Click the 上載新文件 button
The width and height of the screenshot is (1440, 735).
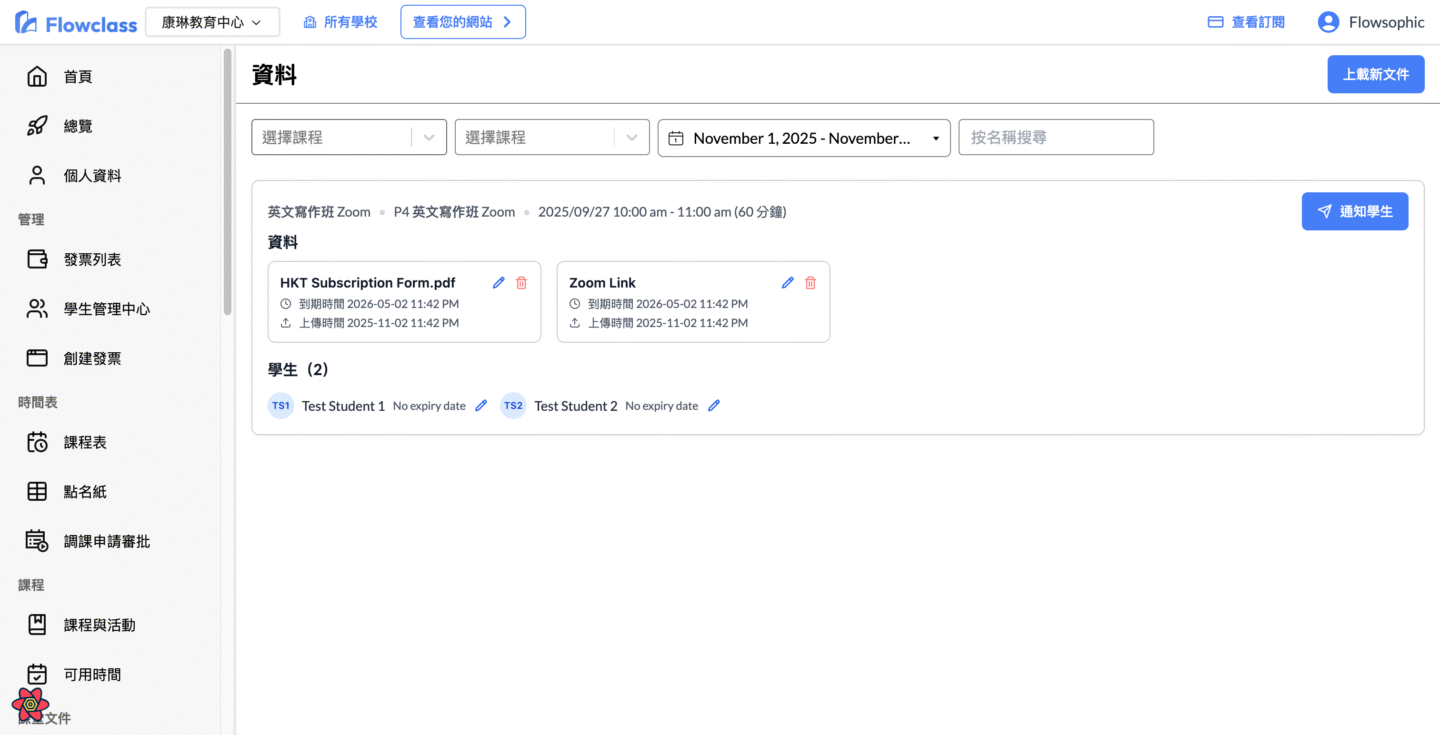tap(1375, 75)
